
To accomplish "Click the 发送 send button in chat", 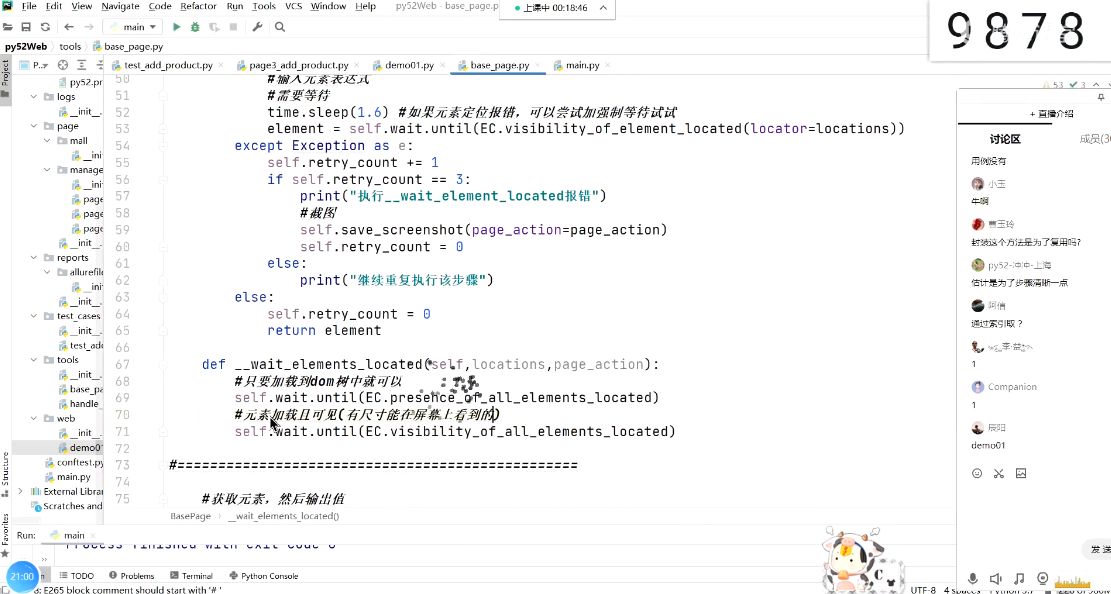I will point(1099,549).
